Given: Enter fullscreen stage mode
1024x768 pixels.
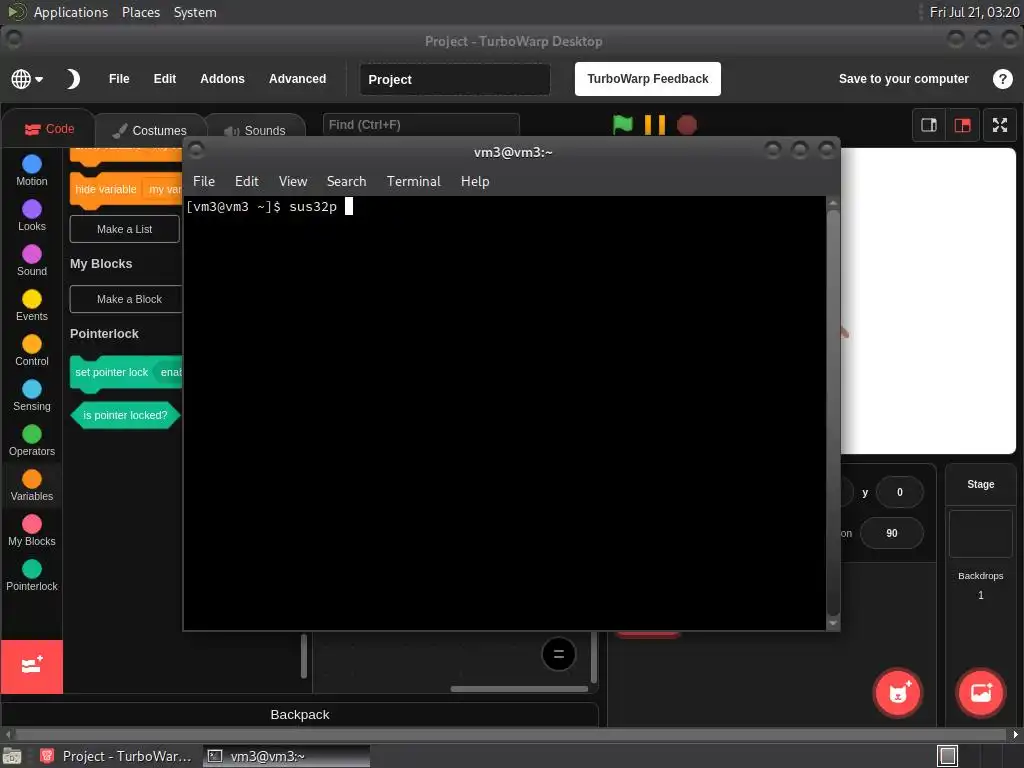Looking at the screenshot, I should (x=999, y=125).
